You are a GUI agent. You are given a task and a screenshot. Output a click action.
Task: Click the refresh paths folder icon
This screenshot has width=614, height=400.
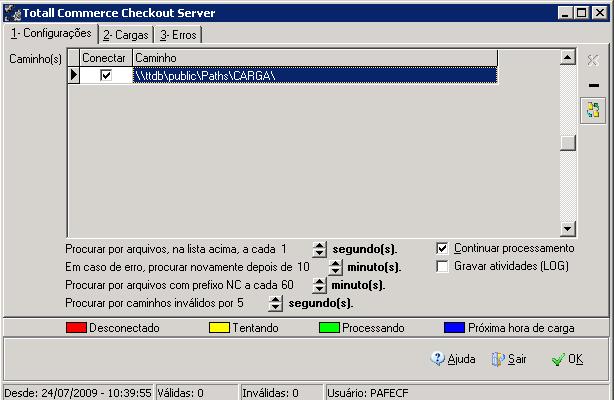click(x=593, y=110)
